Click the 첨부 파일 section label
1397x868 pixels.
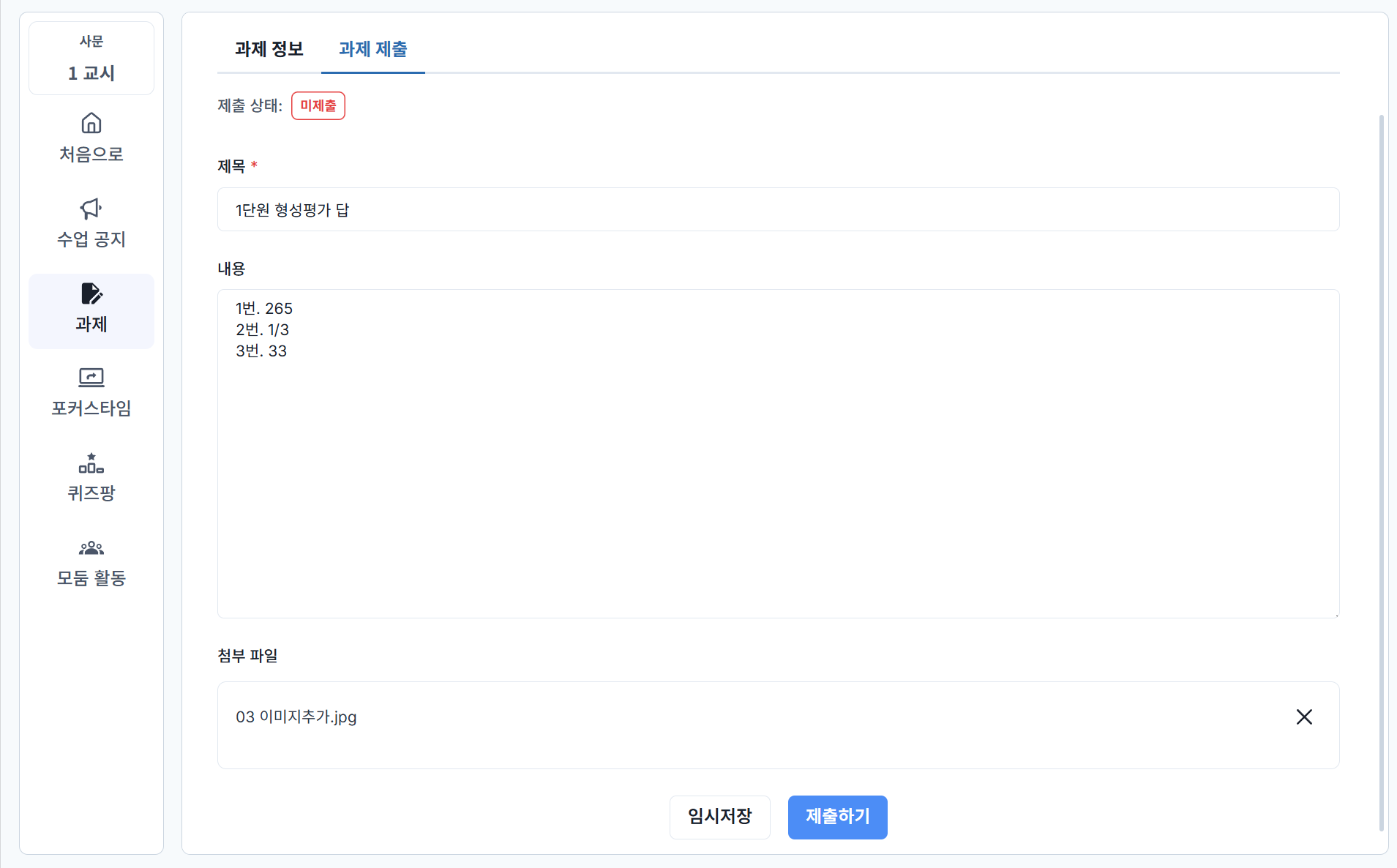tap(247, 656)
